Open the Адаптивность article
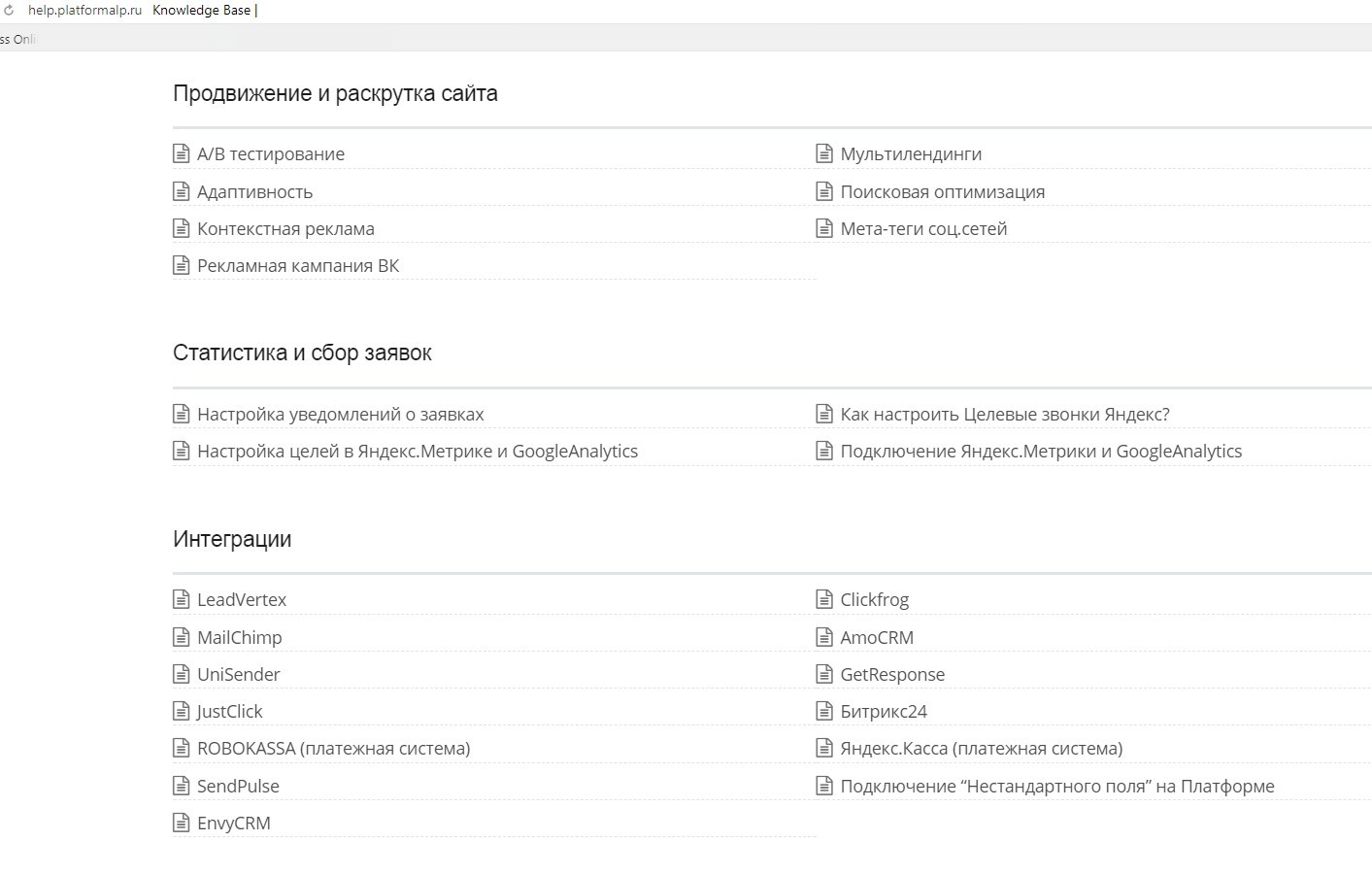Image resolution: width=1372 pixels, height=875 pixels. 254,191
